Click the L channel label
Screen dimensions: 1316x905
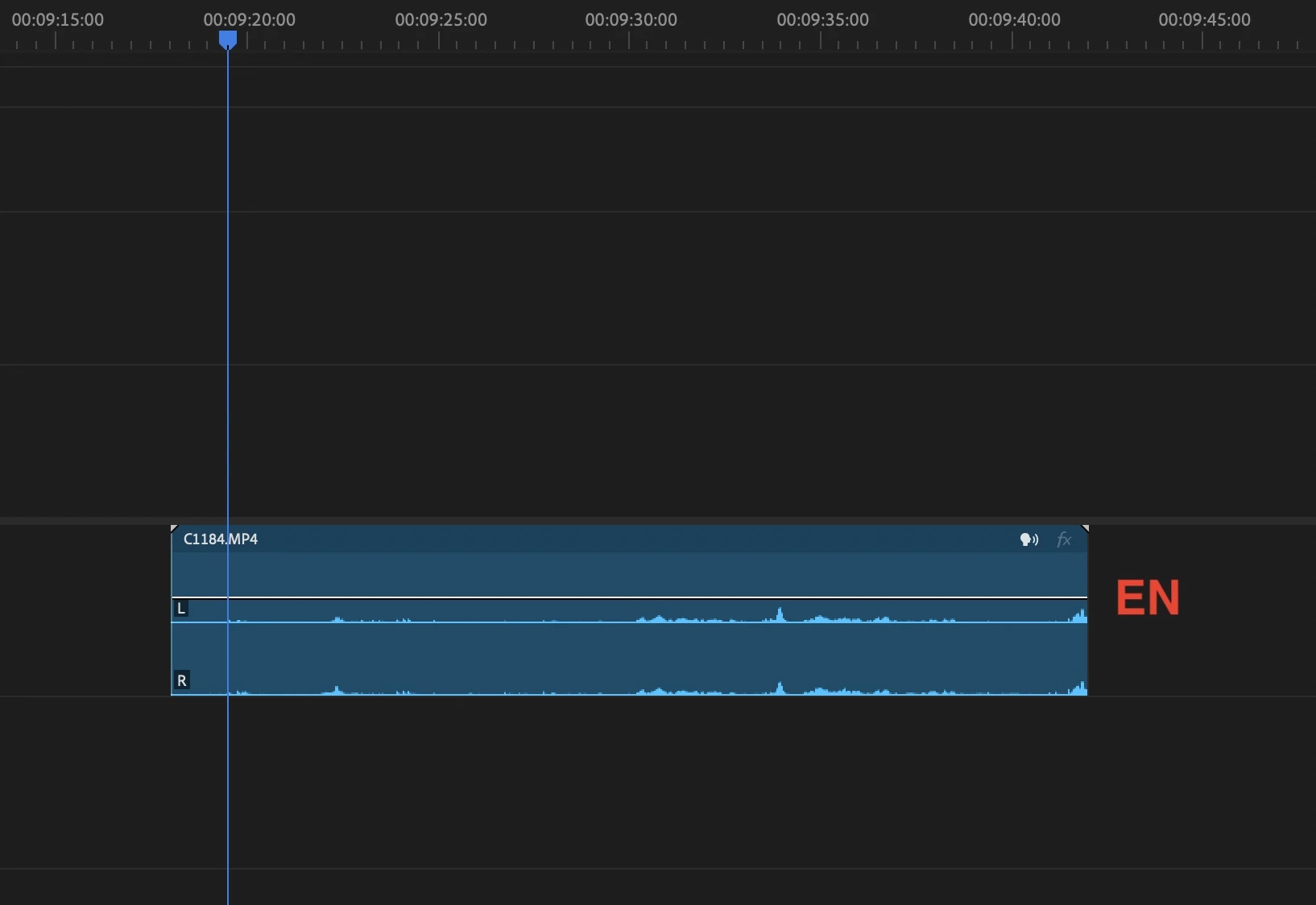[x=181, y=609]
